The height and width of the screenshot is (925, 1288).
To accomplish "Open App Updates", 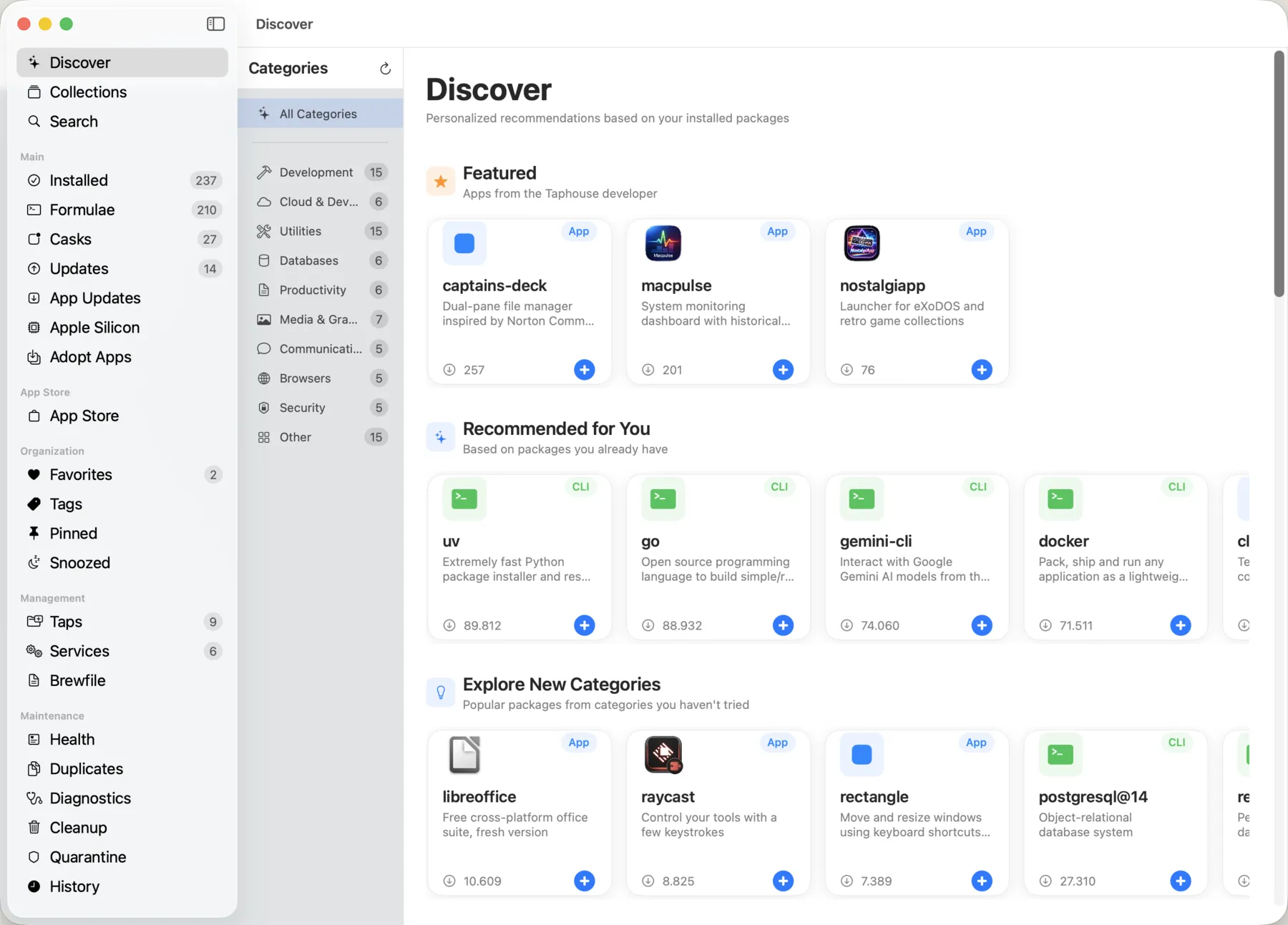I will [122, 298].
